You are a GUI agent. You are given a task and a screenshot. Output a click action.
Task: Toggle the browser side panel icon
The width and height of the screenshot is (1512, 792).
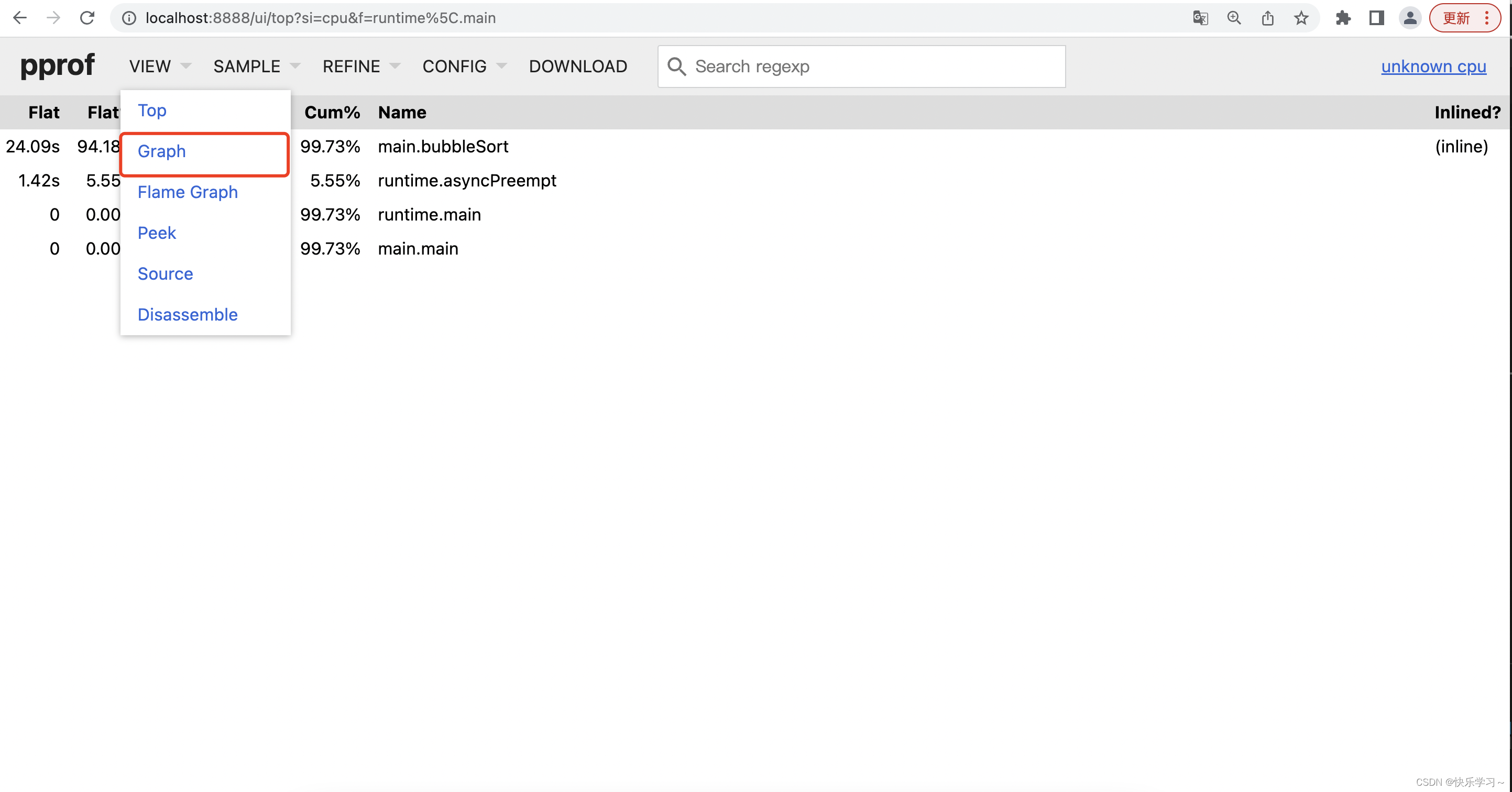[1376, 18]
